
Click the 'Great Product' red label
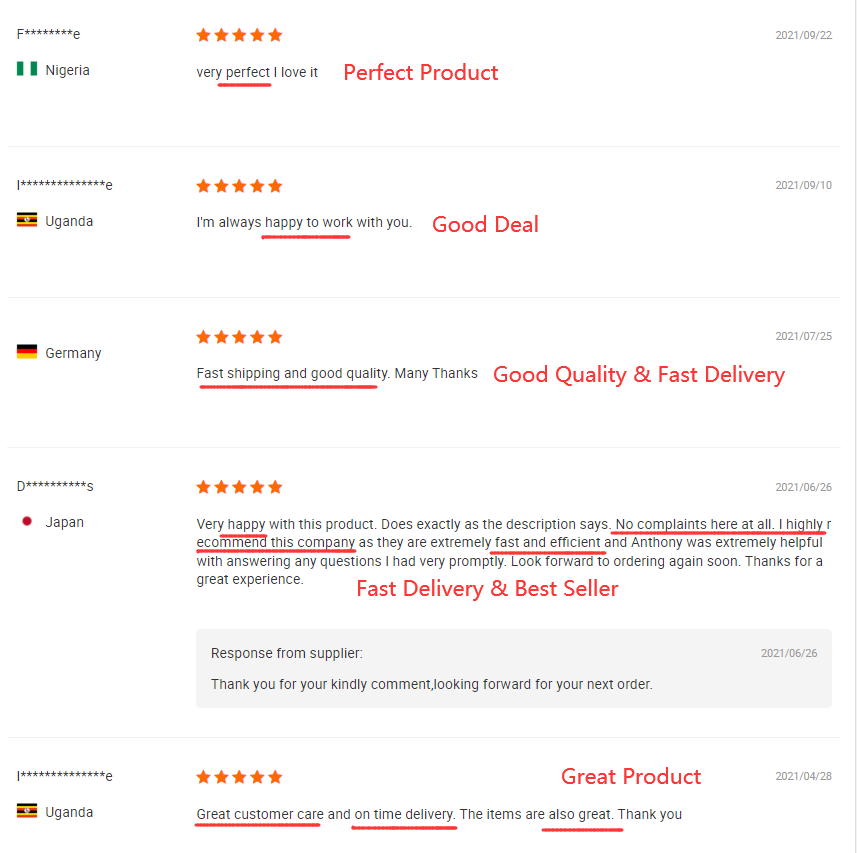click(x=631, y=776)
